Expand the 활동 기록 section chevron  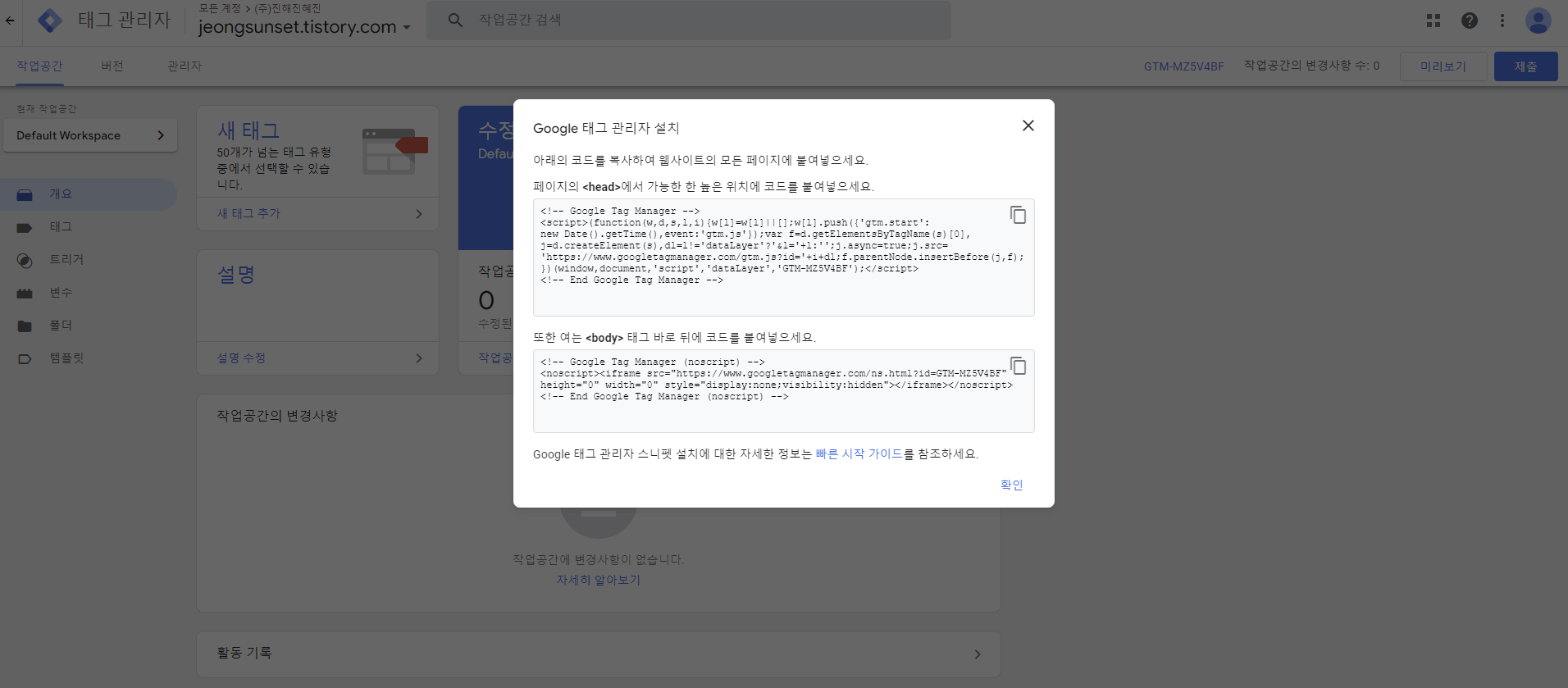[978, 654]
